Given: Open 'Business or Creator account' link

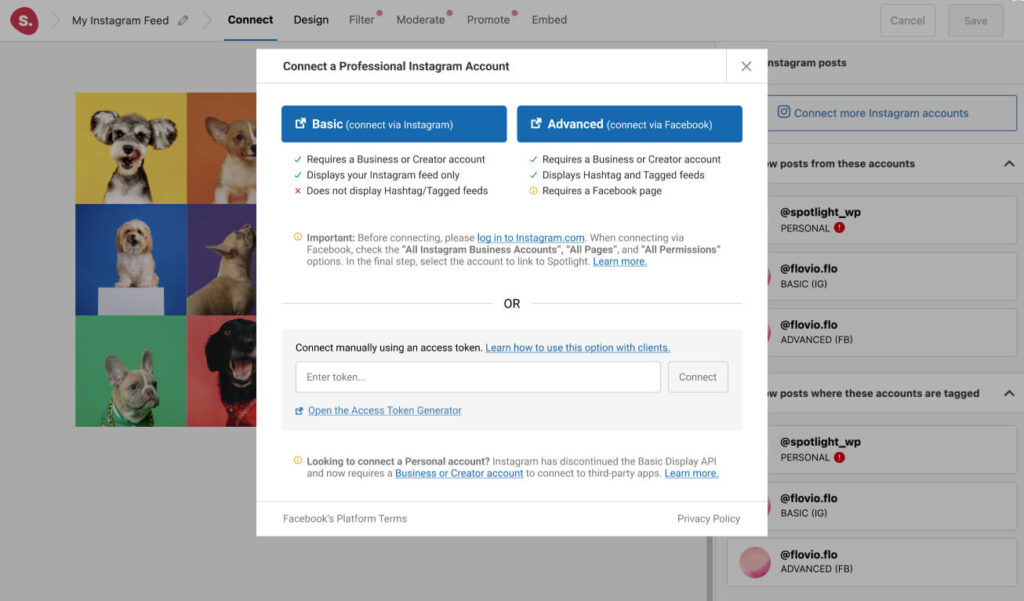Looking at the screenshot, I should [x=459, y=473].
